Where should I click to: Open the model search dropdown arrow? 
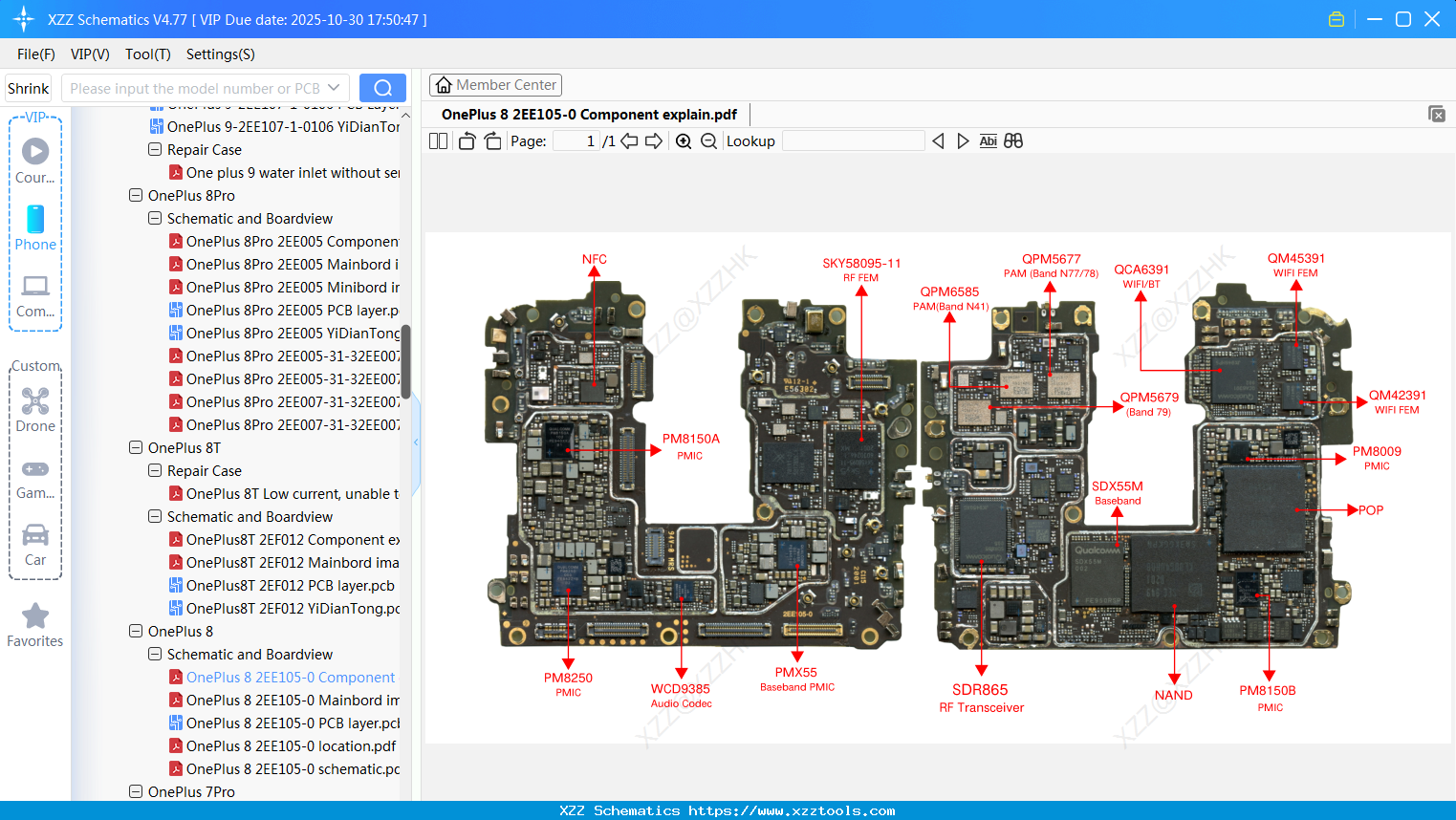coord(332,88)
